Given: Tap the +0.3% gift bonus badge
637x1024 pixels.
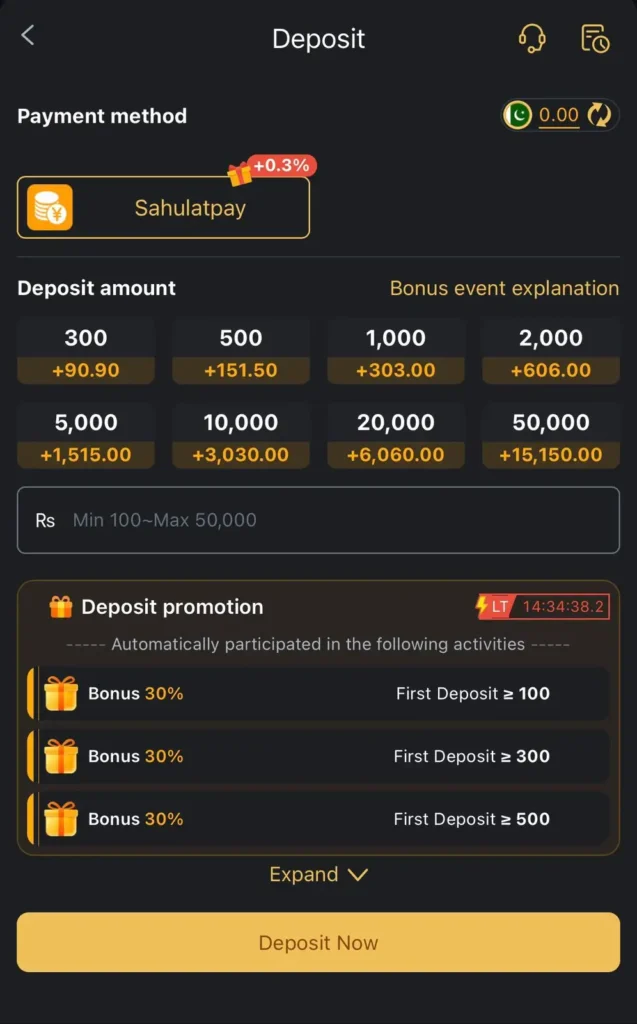Looking at the screenshot, I should coord(270,168).
